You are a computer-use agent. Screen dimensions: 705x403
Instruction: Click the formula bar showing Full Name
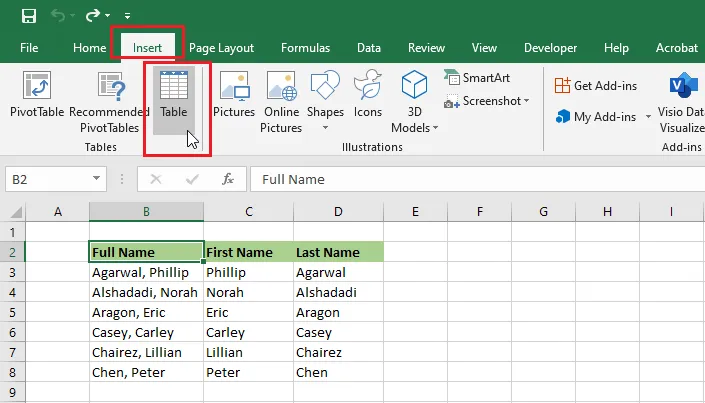(x=477, y=179)
